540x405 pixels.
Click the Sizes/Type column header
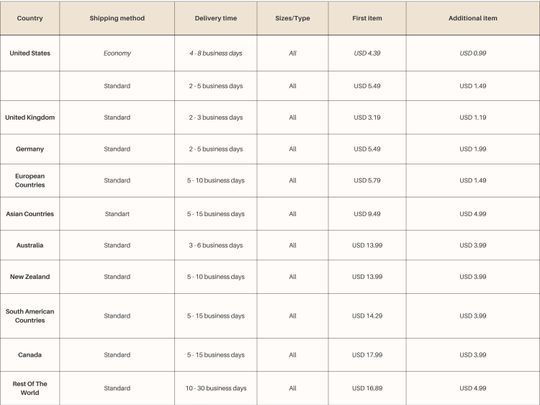(292, 18)
